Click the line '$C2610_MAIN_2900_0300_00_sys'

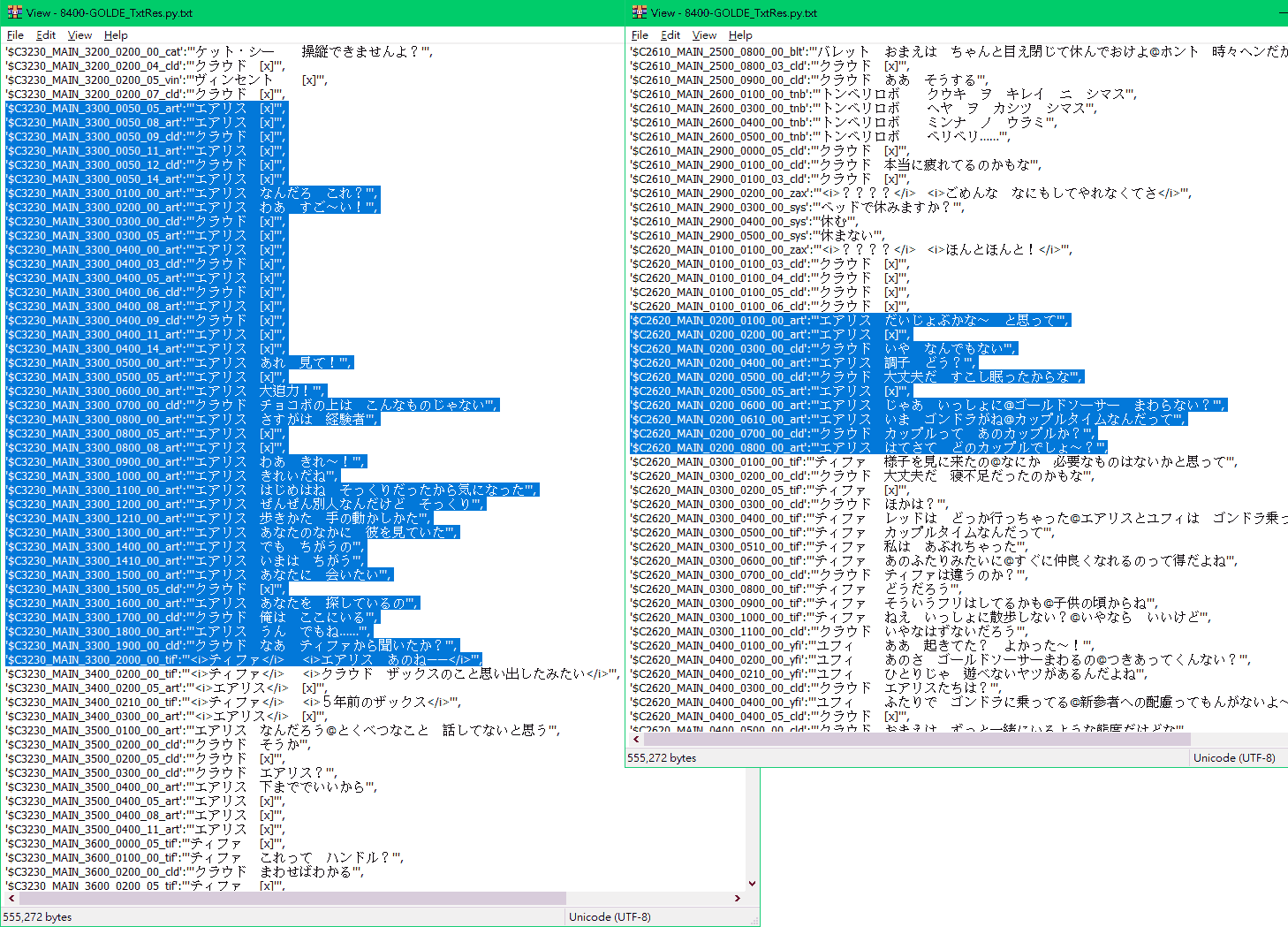(x=798, y=208)
